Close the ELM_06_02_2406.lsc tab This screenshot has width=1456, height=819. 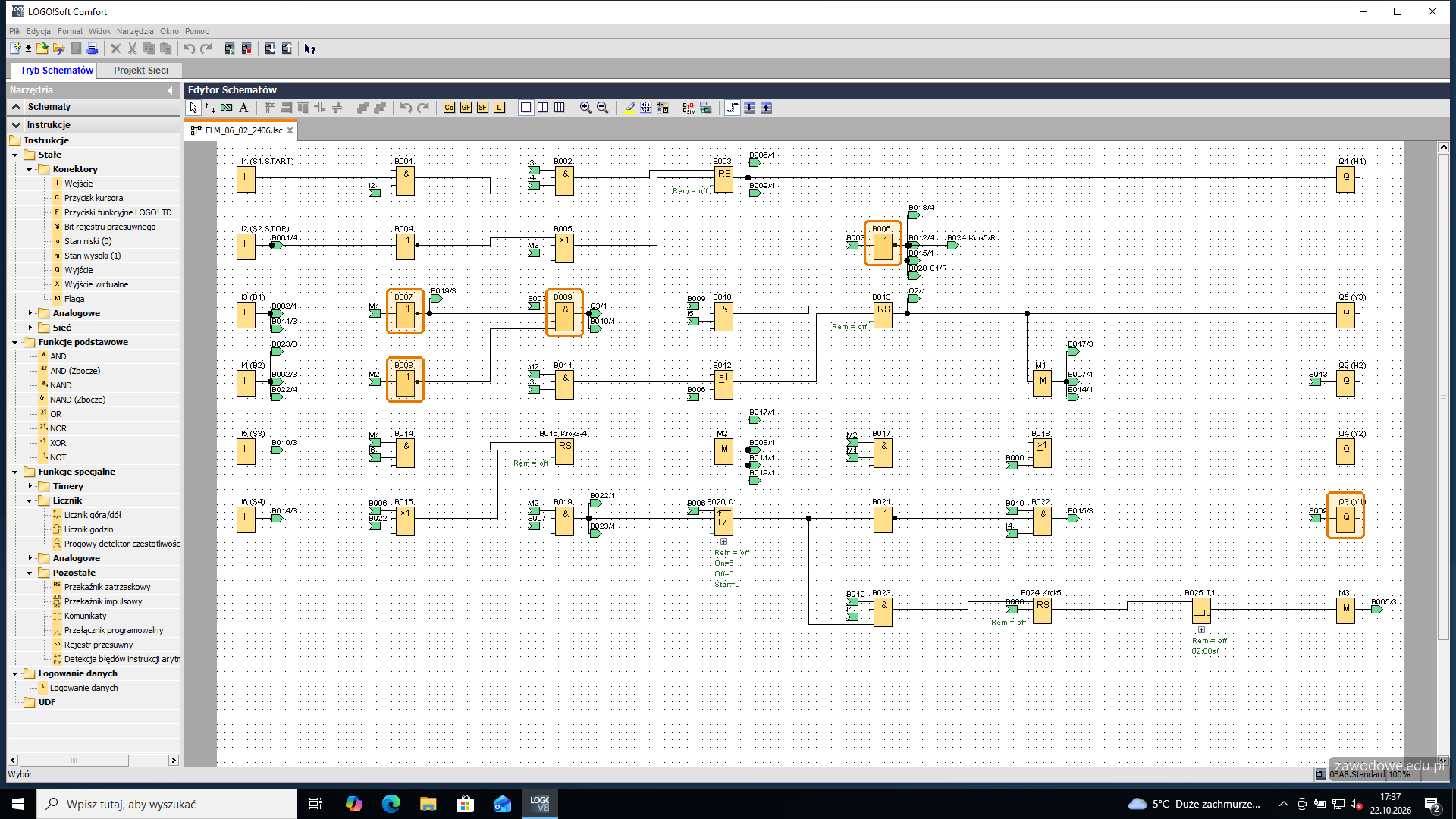290,130
